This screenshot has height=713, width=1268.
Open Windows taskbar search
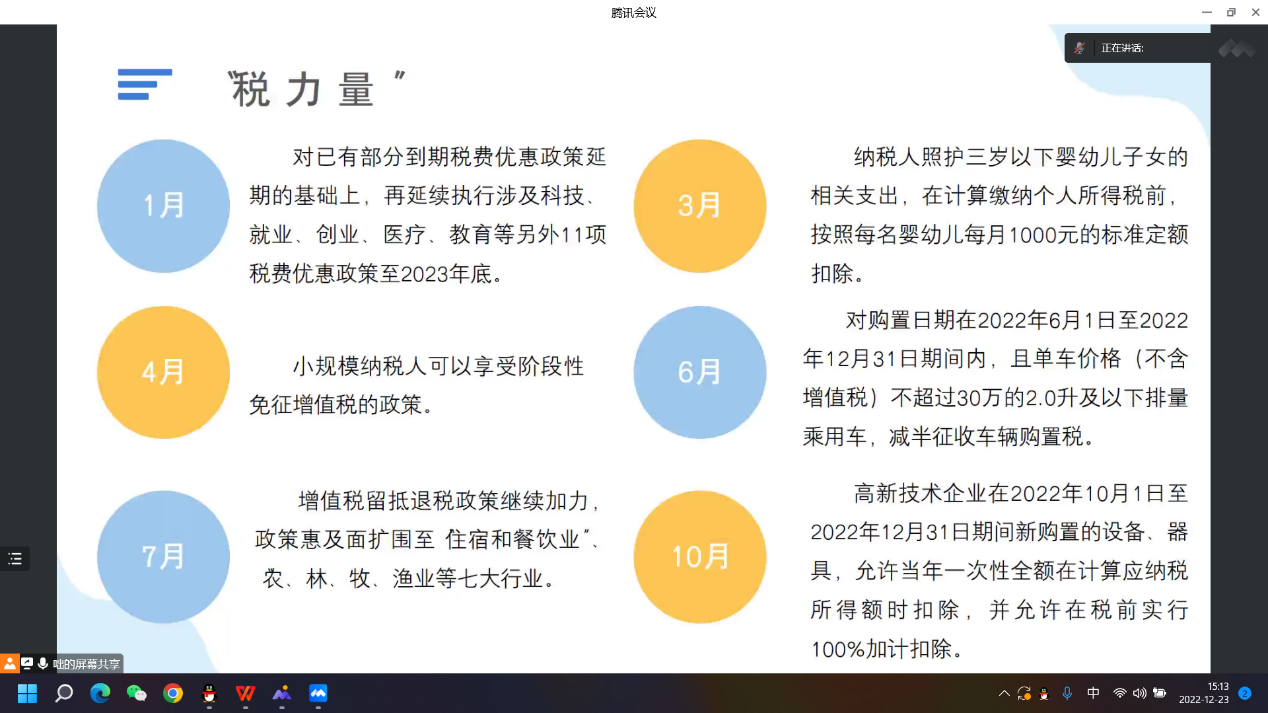tap(64, 693)
